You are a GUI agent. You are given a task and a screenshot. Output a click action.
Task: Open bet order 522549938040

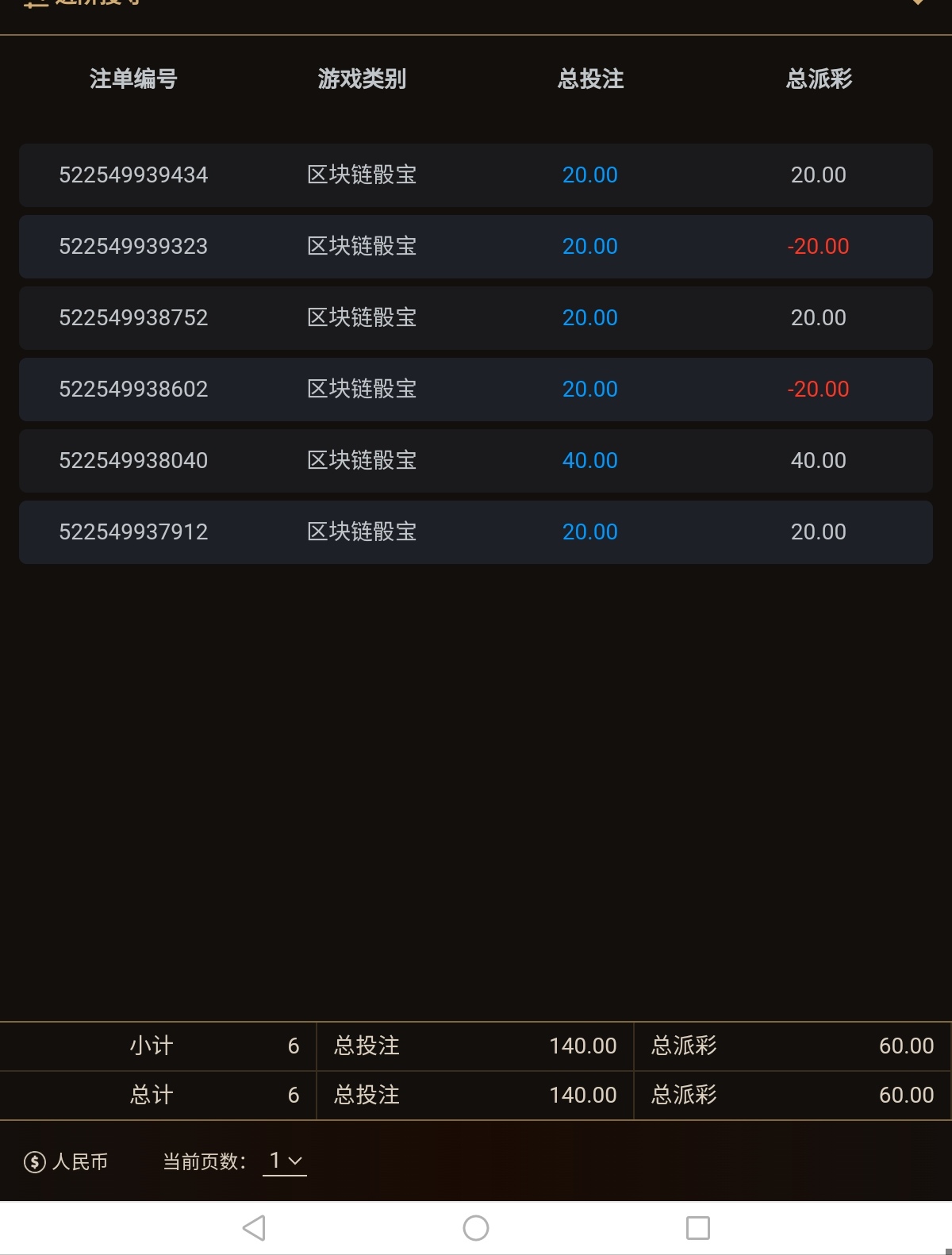(133, 461)
